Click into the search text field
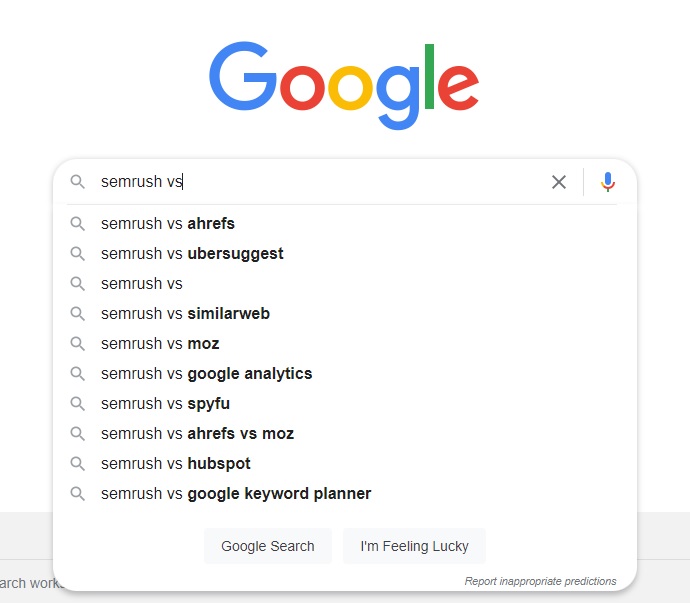This screenshot has height=603, width=690. 320,181
